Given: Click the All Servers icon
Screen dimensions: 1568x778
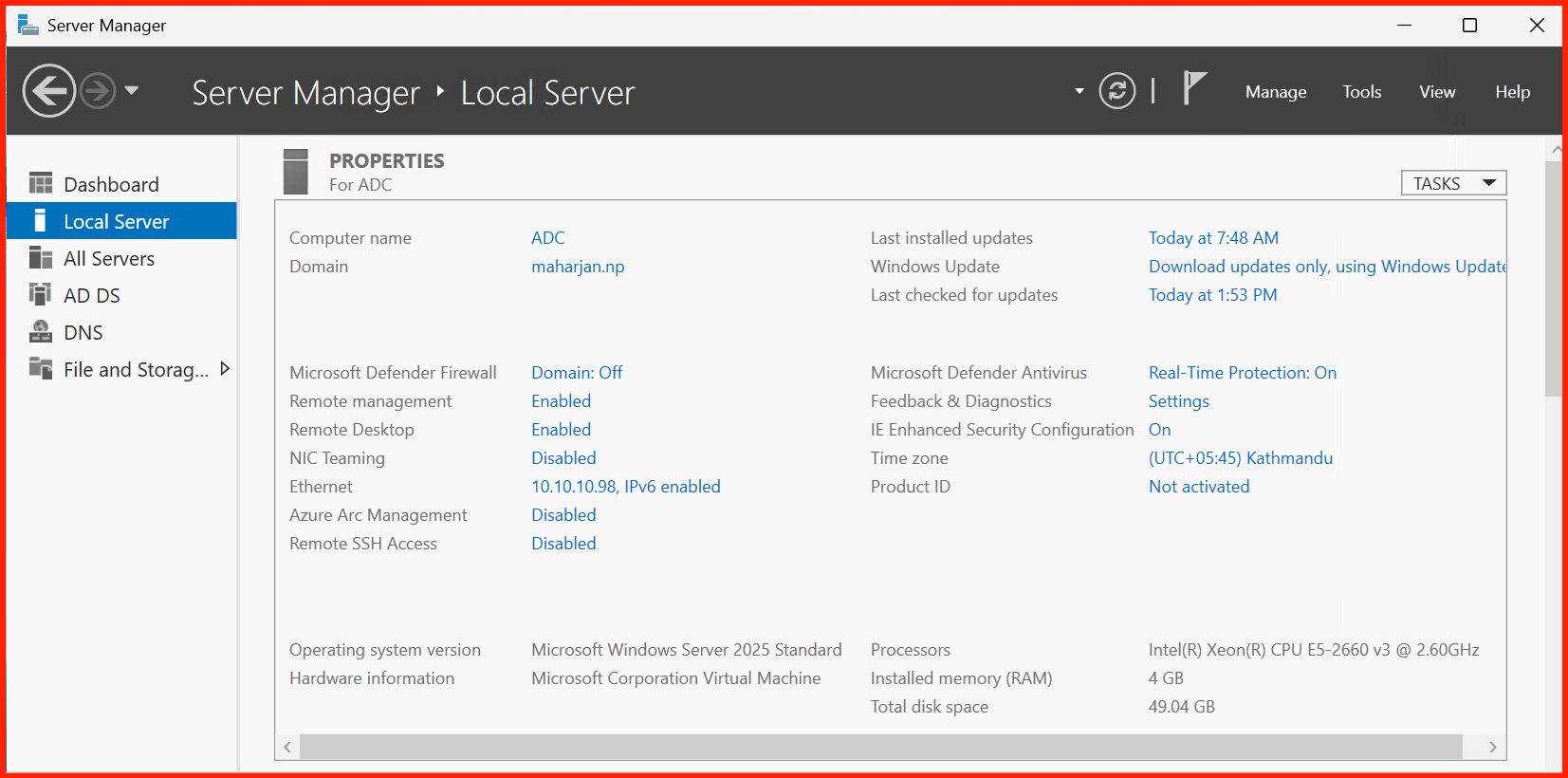Looking at the screenshot, I should pyautogui.click(x=41, y=257).
